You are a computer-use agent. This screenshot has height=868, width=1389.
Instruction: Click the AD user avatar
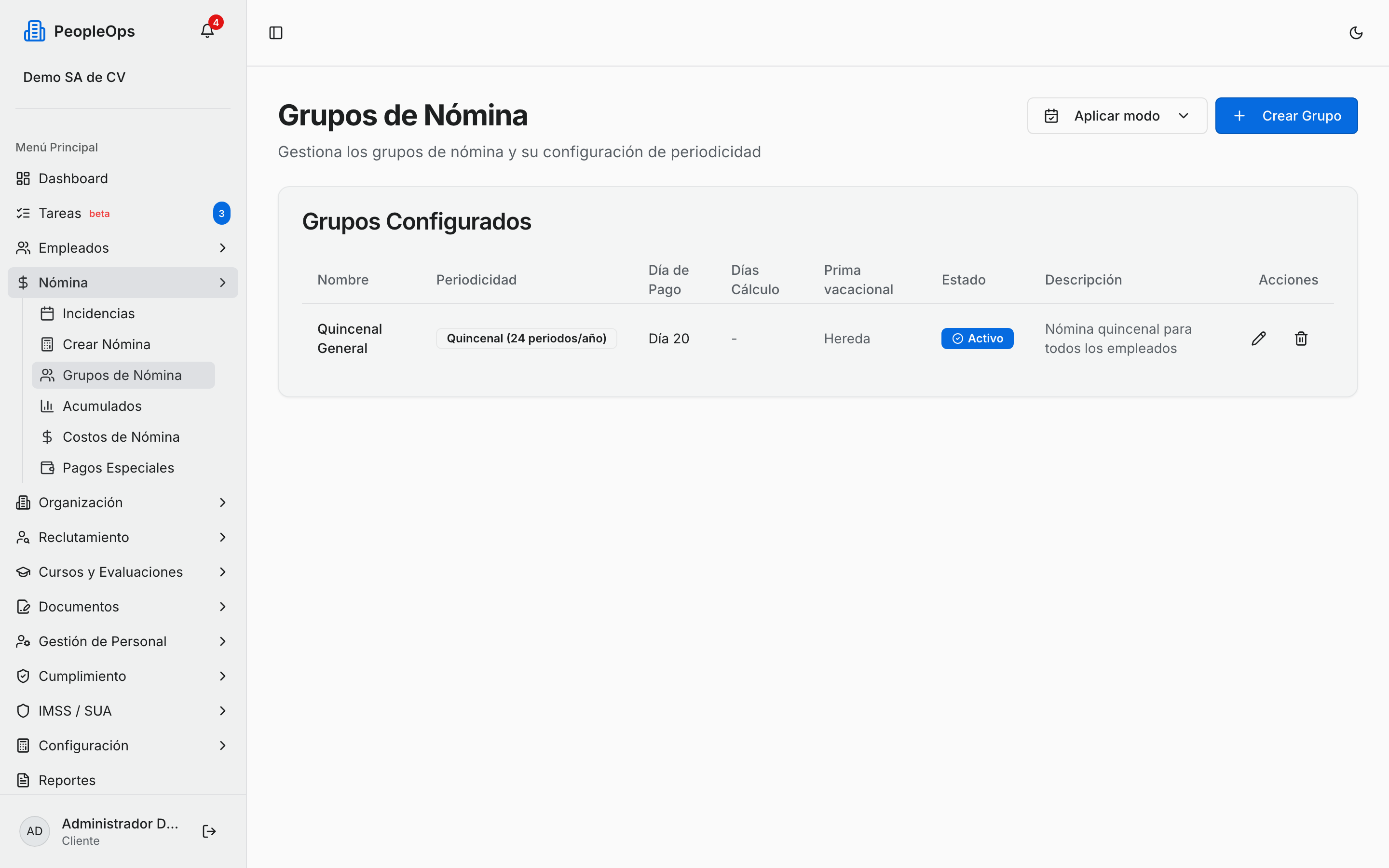click(x=34, y=831)
